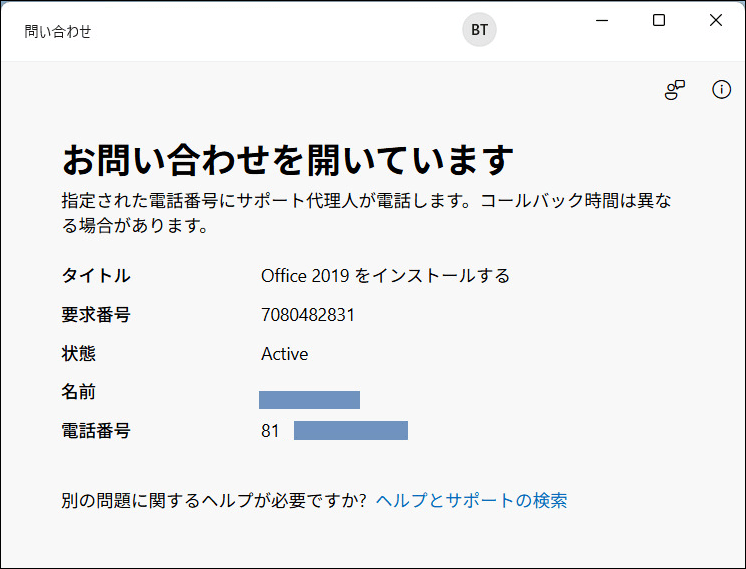Click the 別の問題に関するヘルプが必要ですか? text
This screenshot has height=569, width=746.
pos(214,500)
